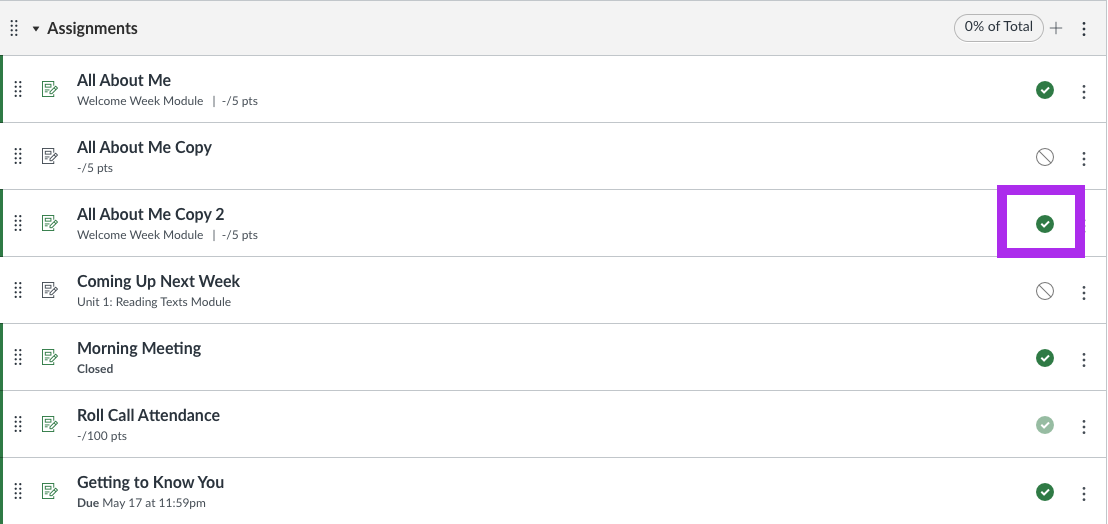Click drag handle for Morning Meeting row

point(18,357)
